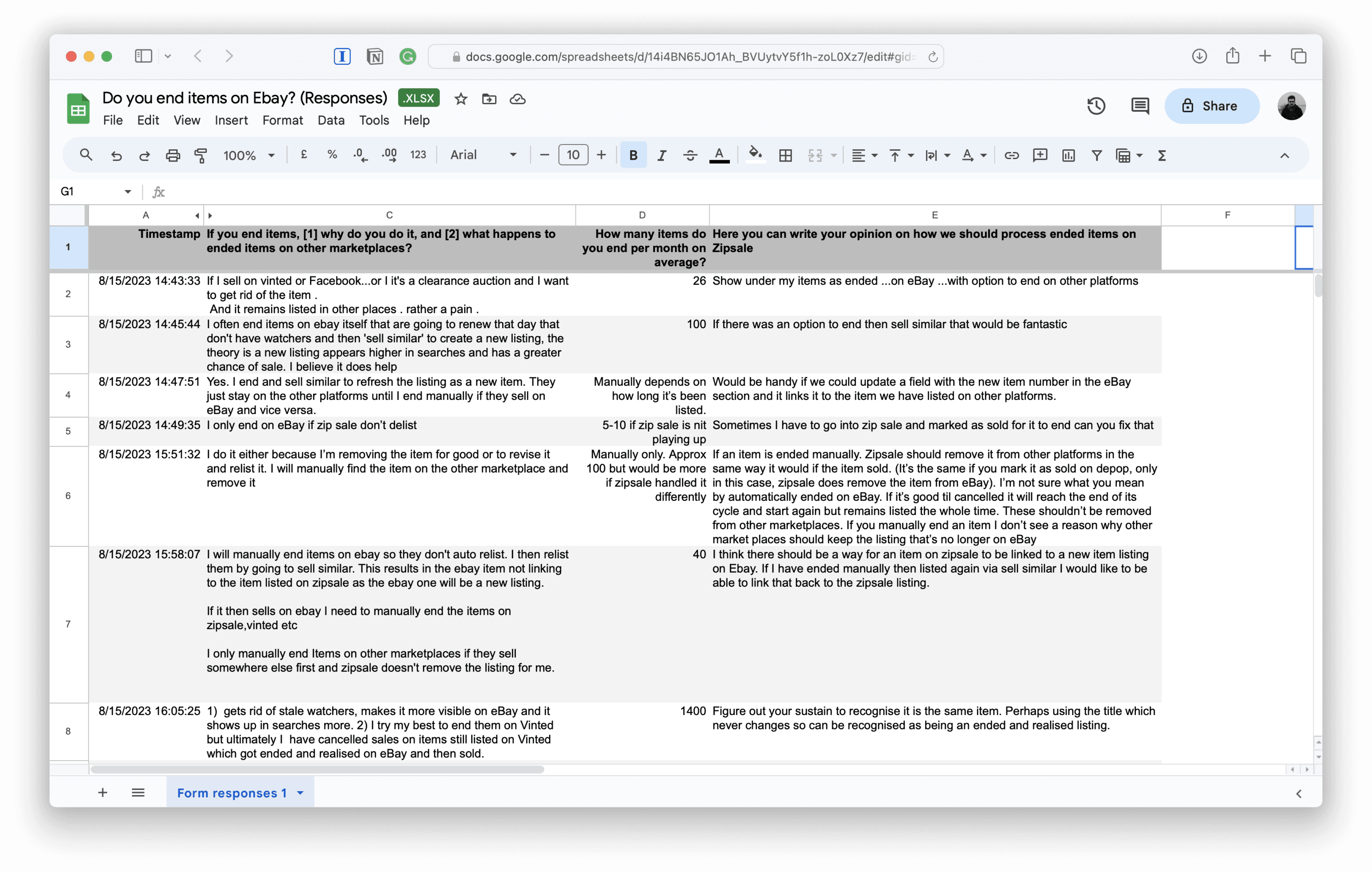Viewport: 1372px width, 872px height.
Task: Open the 100% zoom dropdown
Action: click(248, 155)
